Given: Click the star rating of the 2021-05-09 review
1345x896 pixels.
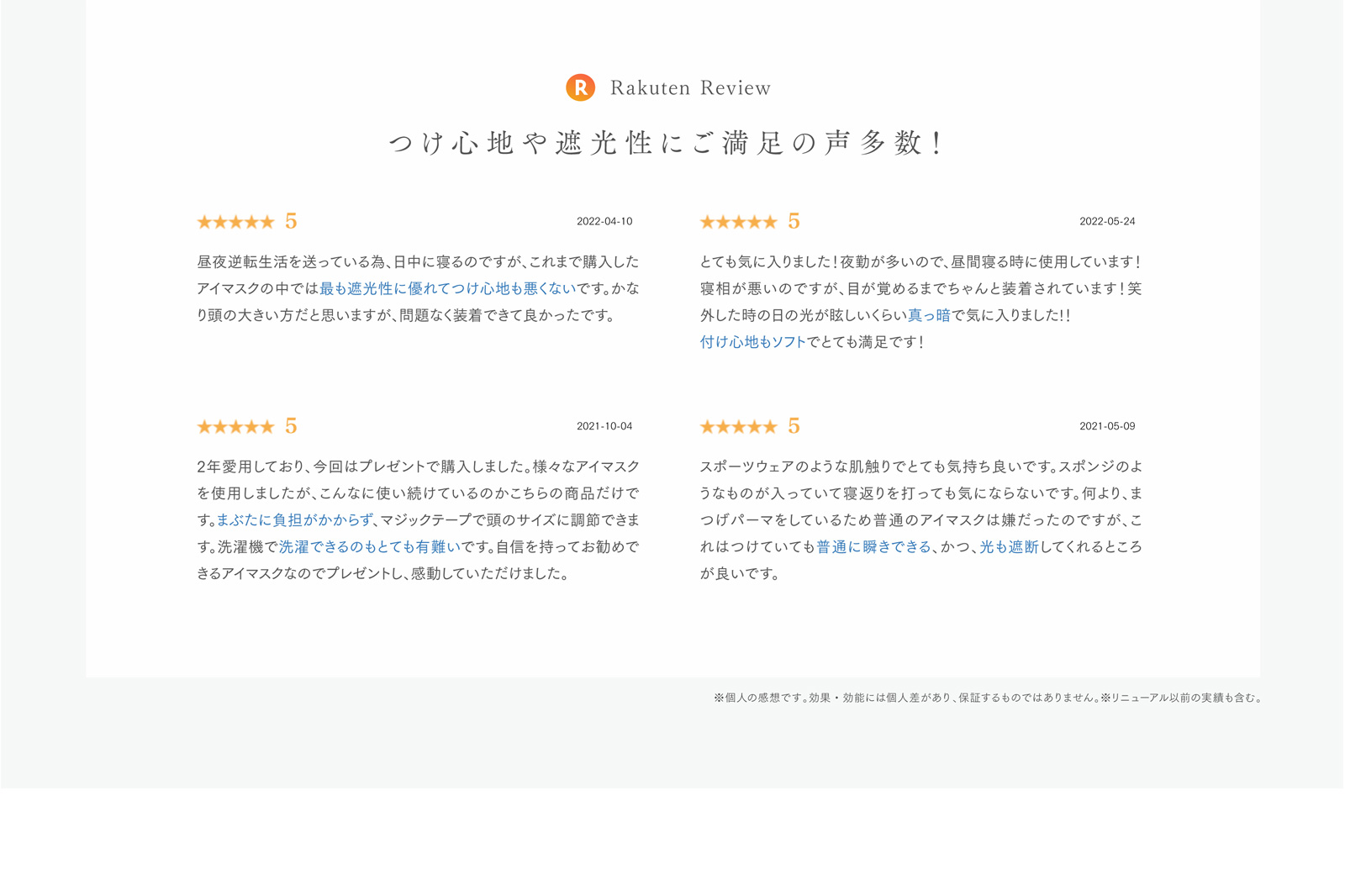Looking at the screenshot, I should 739,427.
